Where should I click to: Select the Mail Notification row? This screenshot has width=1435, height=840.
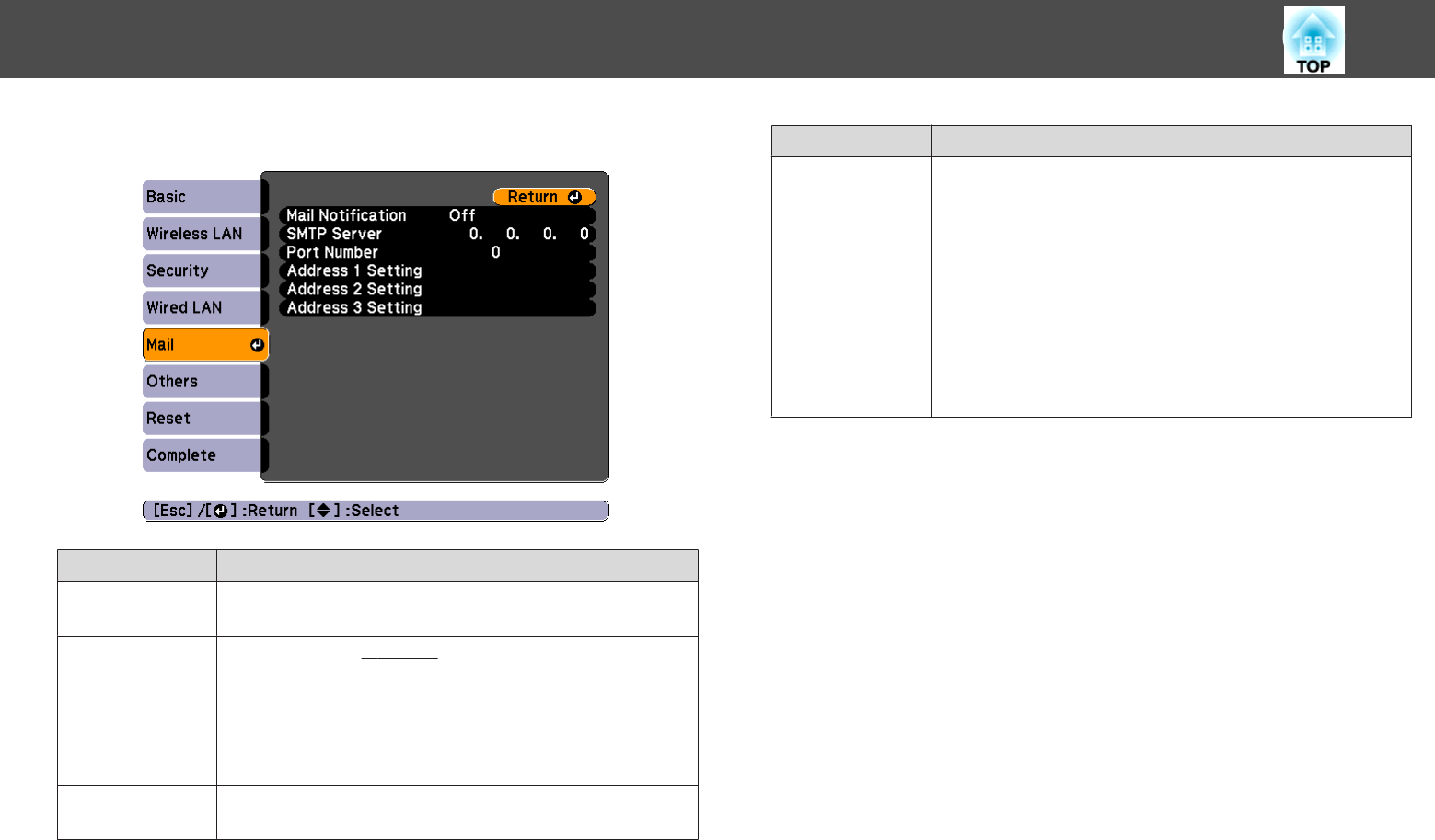click(437, 215)
